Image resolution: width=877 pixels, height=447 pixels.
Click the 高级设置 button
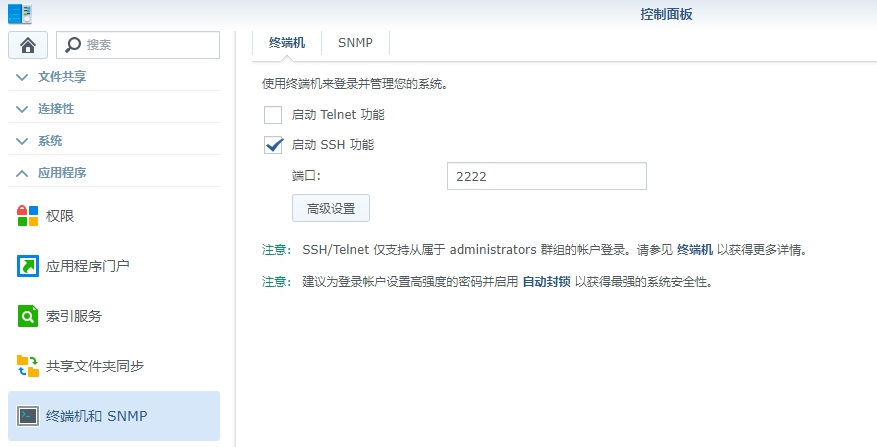331,208
